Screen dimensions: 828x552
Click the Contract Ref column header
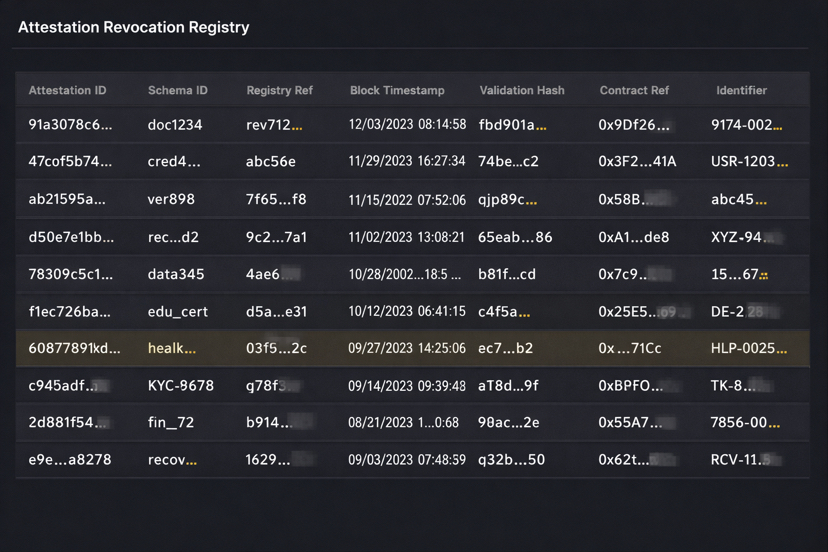pyautogui.click(x=634, y=90)
